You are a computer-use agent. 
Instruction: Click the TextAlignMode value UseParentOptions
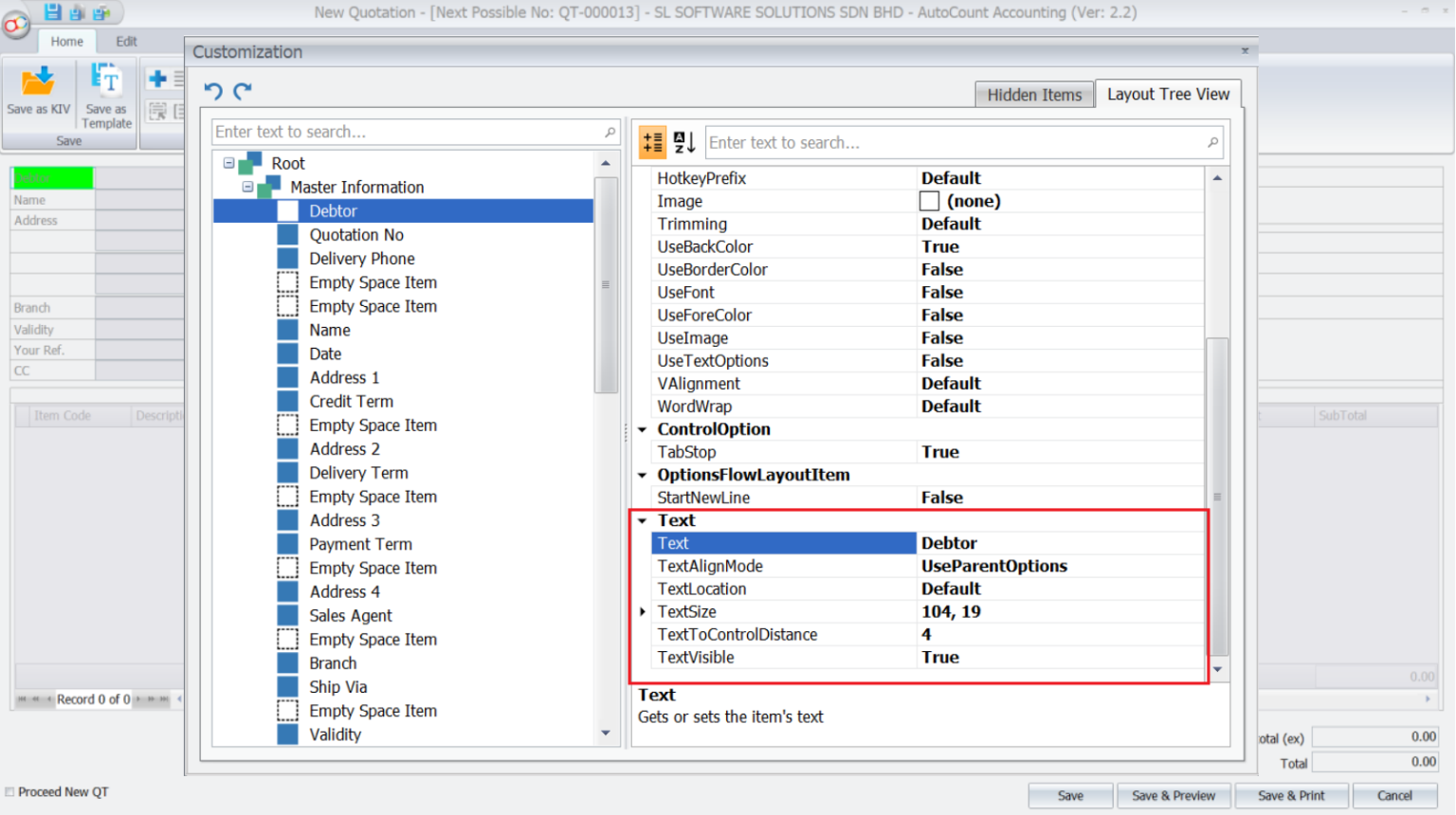tap(994, 566)
